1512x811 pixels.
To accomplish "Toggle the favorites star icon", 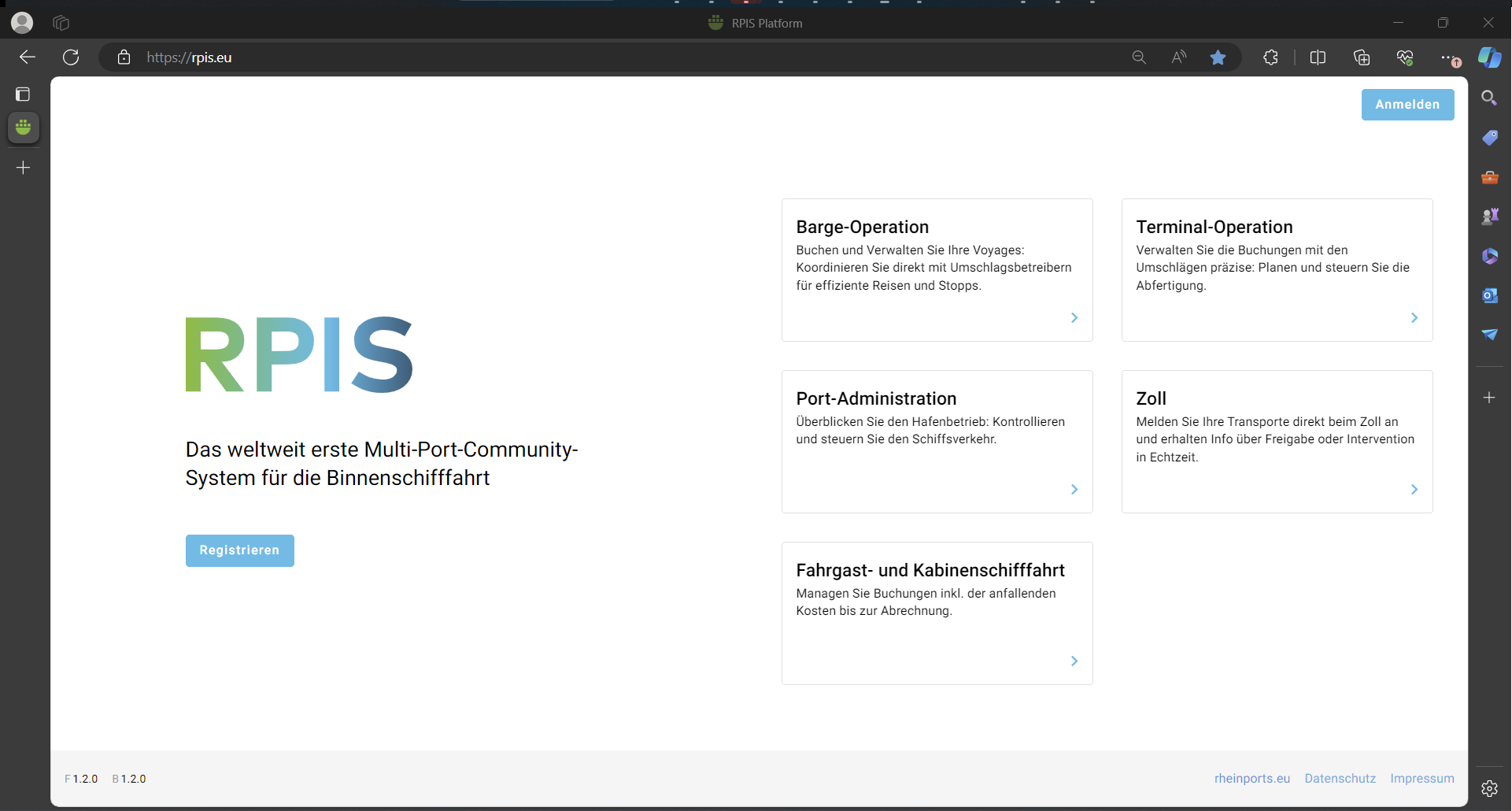I will (1218, 57).
